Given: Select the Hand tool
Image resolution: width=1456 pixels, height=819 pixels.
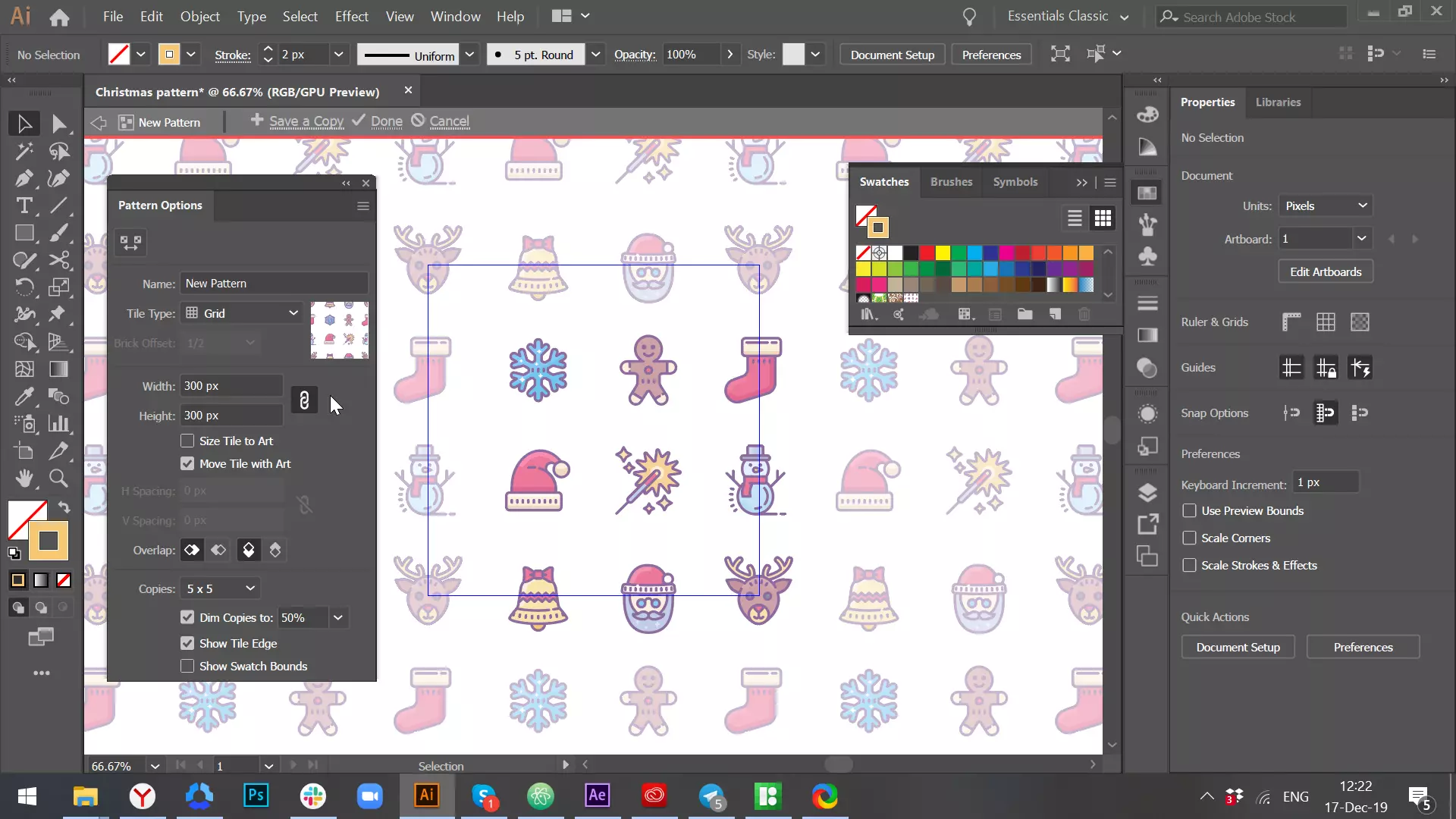Looking at the screenshot, I should [x=24, y=478].
